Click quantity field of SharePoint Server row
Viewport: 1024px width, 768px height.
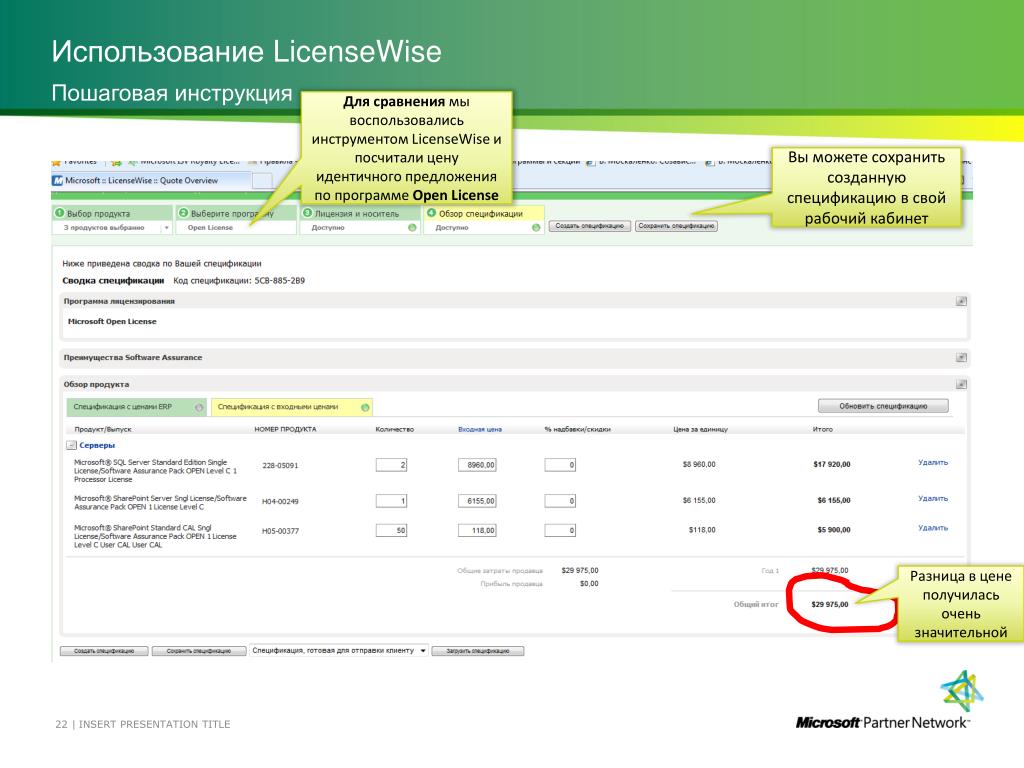point(391,501)
